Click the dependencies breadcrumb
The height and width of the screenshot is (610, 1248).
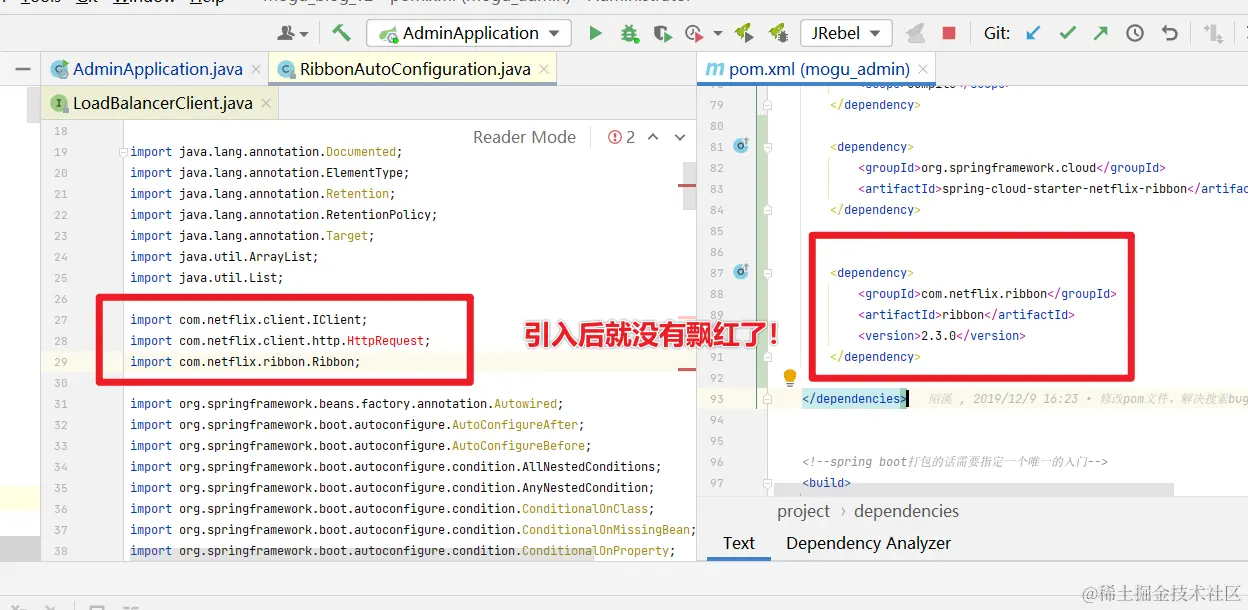pos(906,511)
